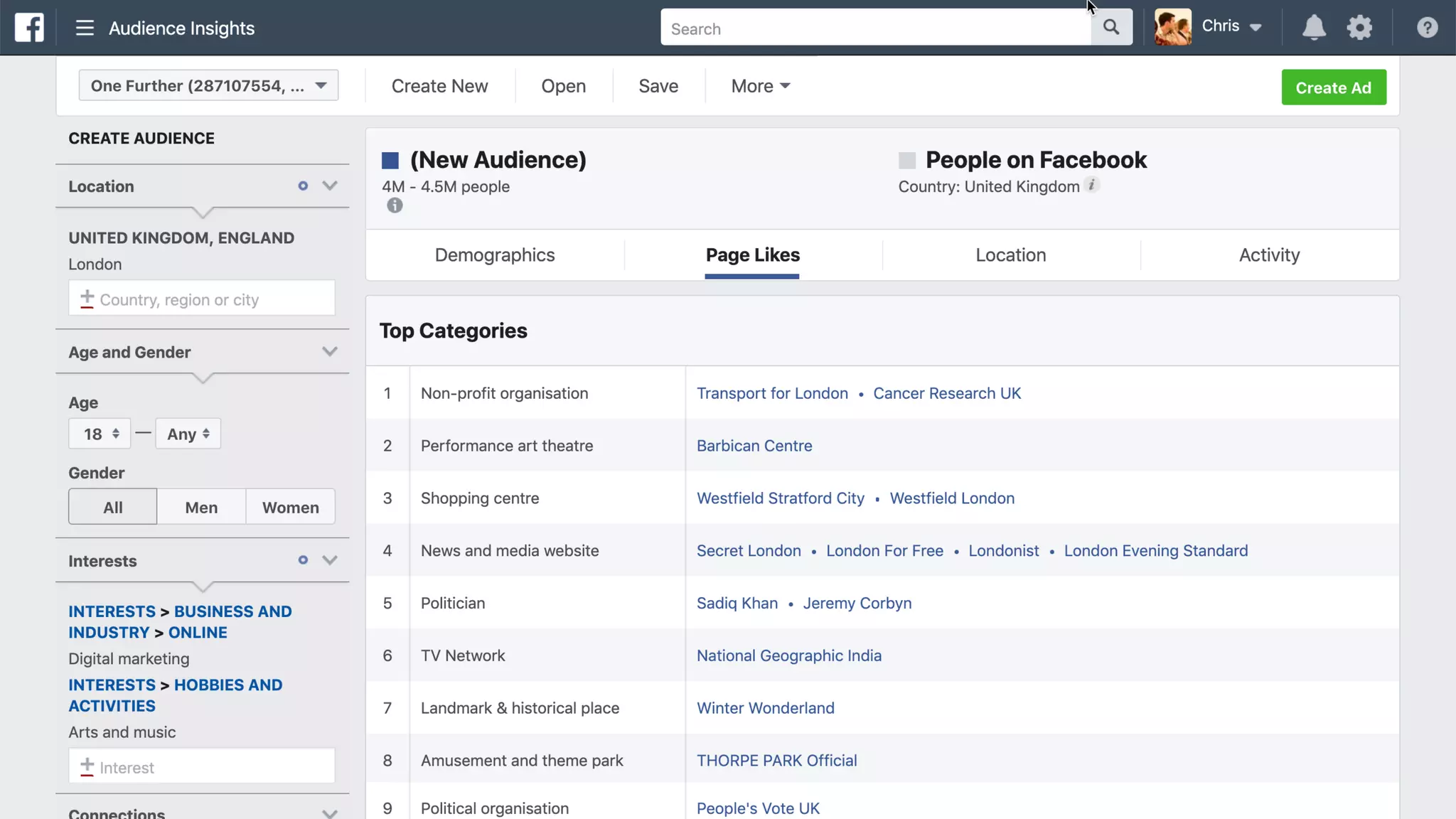Click the green Create Ad button
The image size is (1456, 819).
click(1333, 87)
